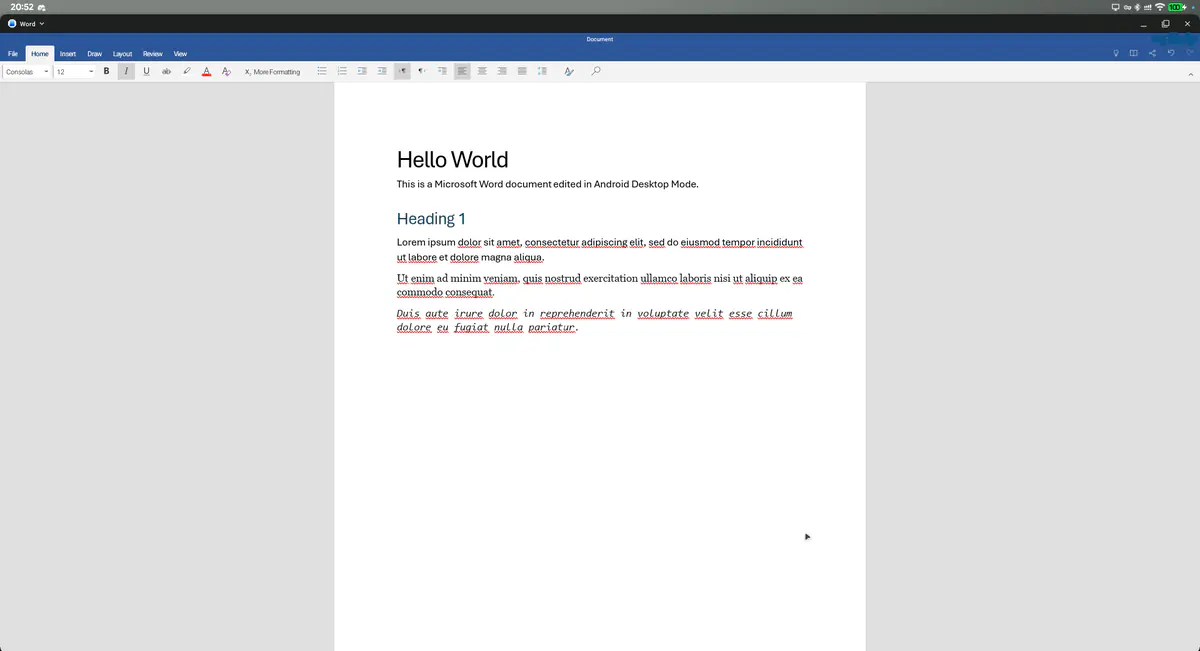Align text right

[502, 72]
